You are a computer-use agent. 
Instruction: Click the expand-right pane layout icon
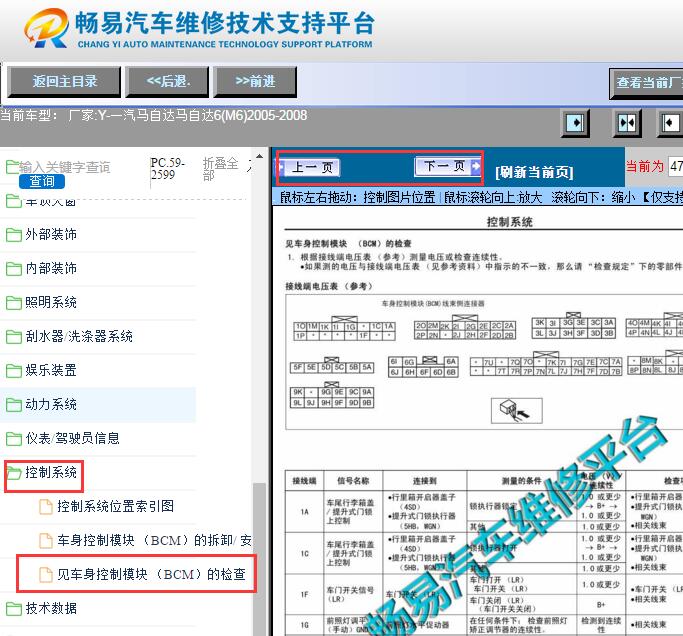pyautogui.click(x=575, y=123)
